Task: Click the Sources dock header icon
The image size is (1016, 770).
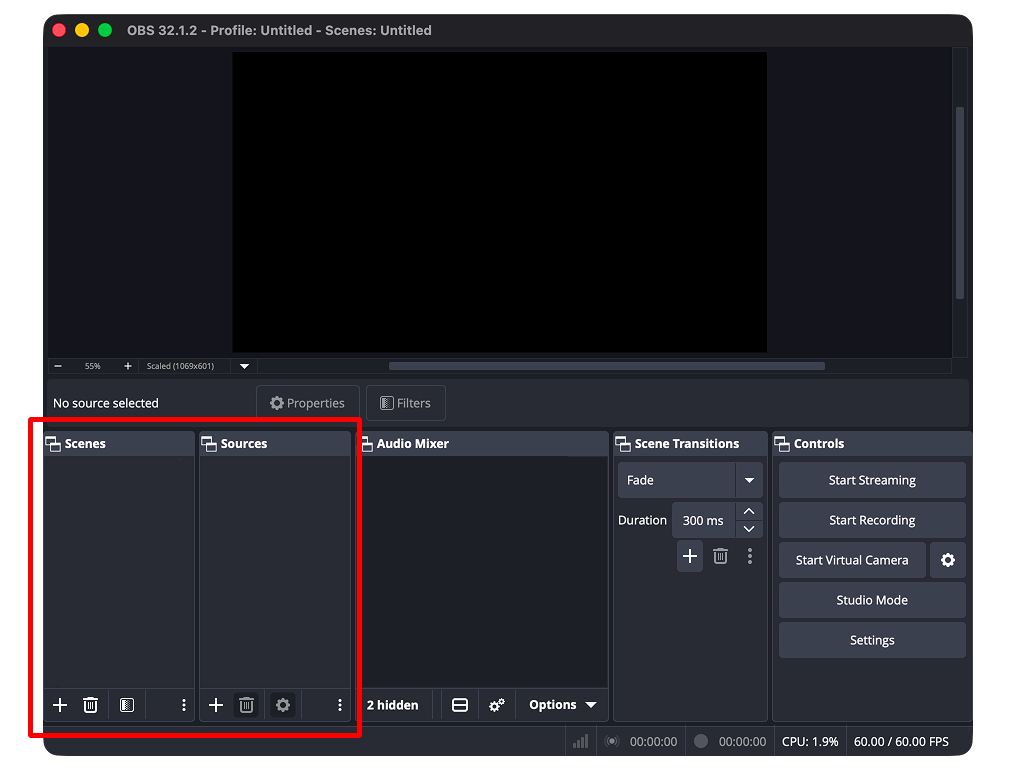Action: click(x=209, y=444)
